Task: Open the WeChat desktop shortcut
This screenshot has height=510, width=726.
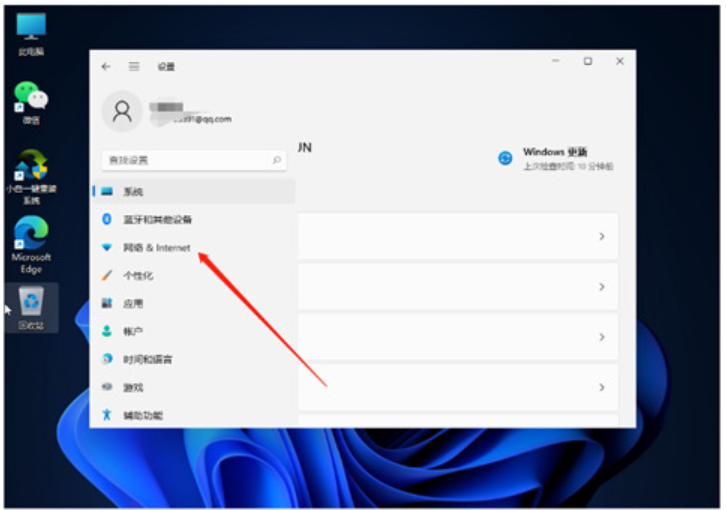Action: (x=31, y=103)
